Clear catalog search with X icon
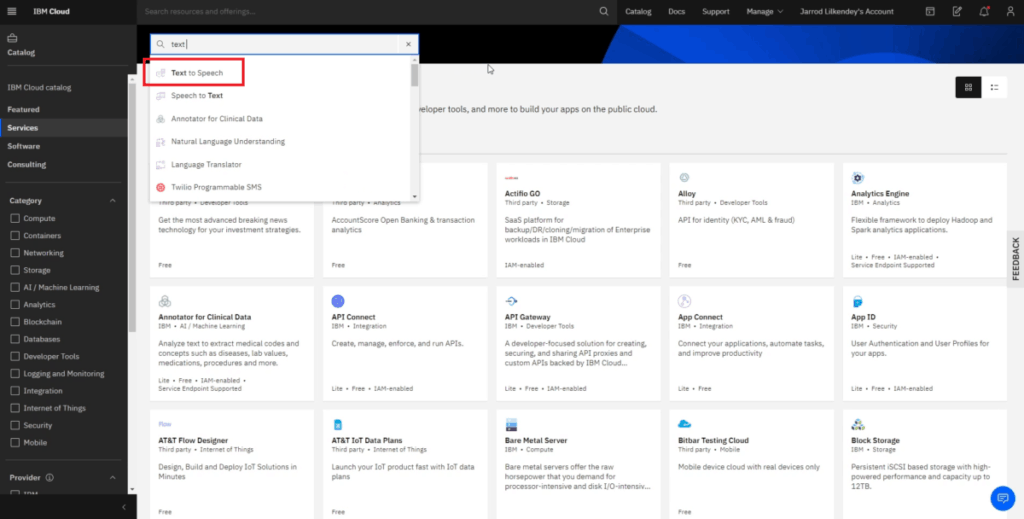1024x519 pixels. (408, 44)
